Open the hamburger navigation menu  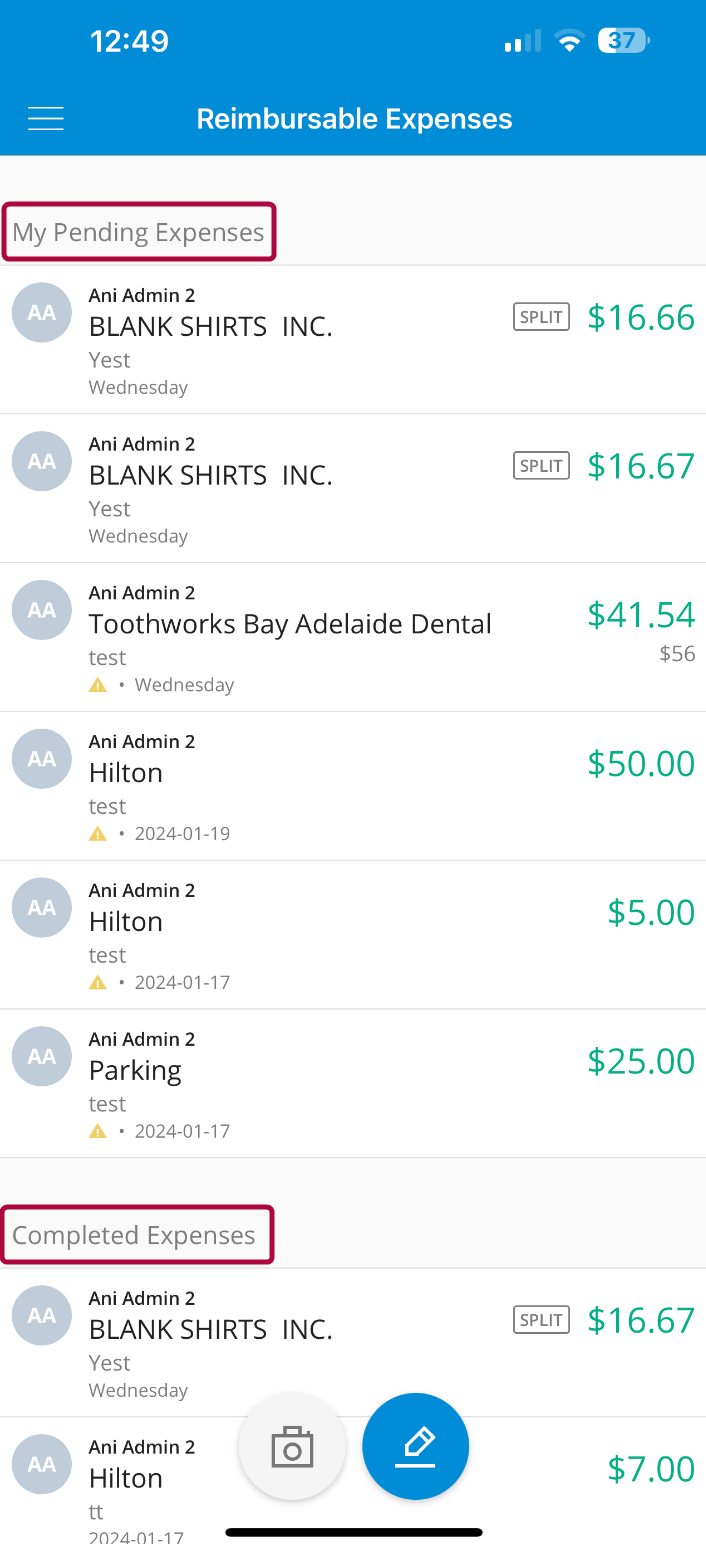click(45, 117)
